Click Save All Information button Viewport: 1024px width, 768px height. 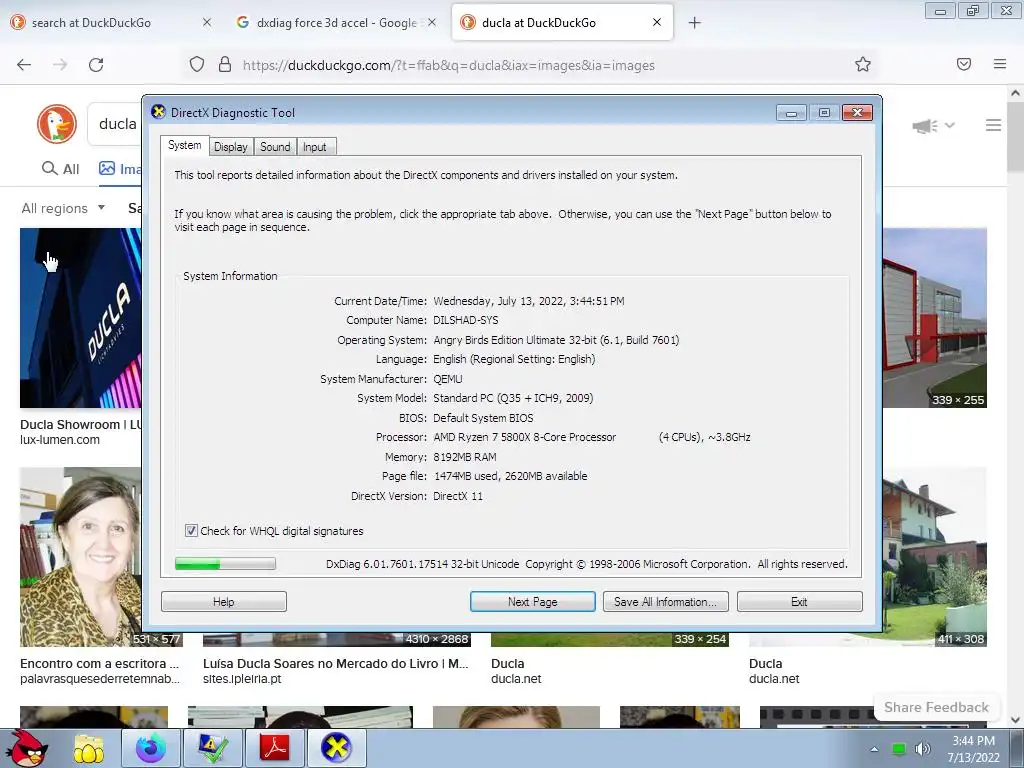(665, 601)
